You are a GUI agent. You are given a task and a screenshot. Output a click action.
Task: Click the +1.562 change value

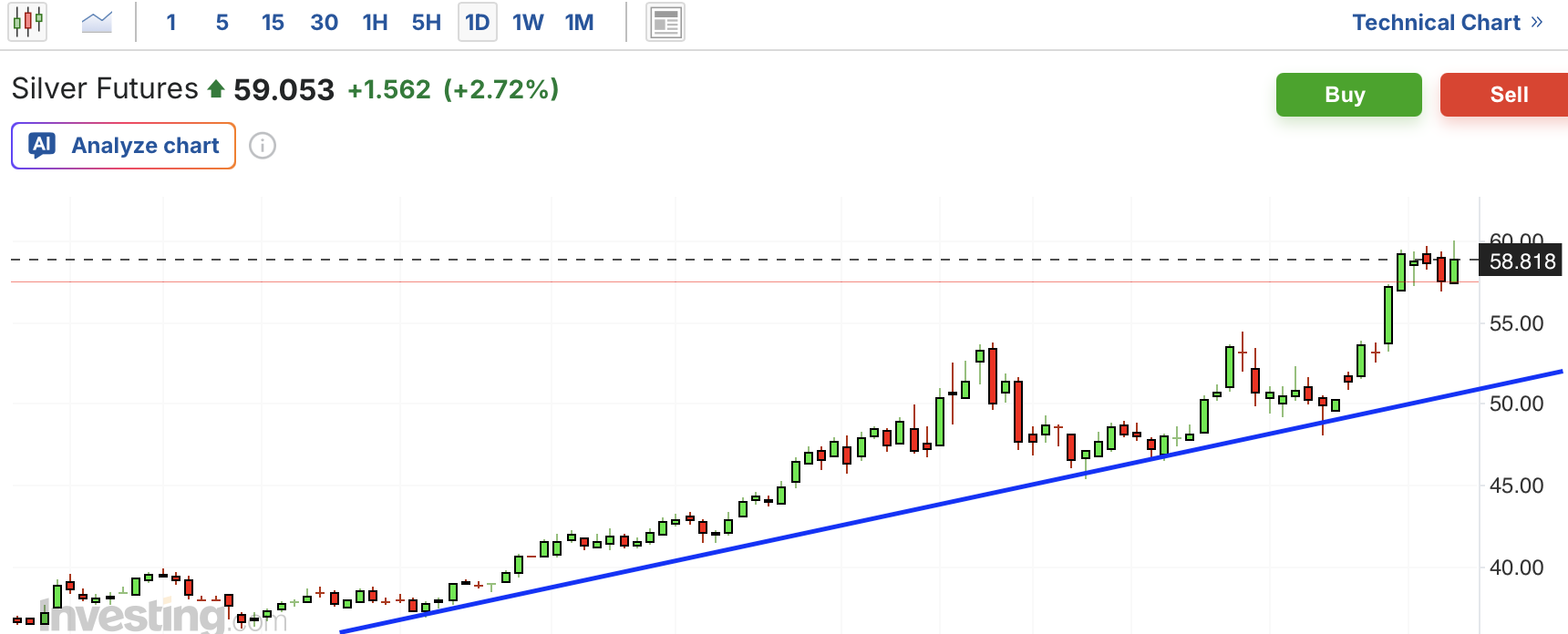coord(389,89)
